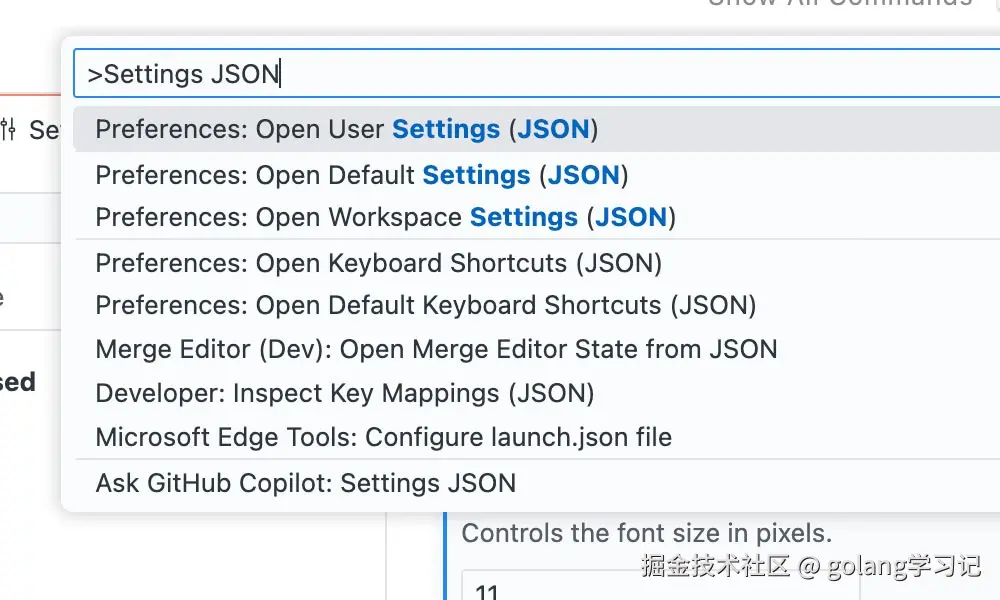The height and width of the screenshot is (600, 1000).
Task: Open Keyboard Shortcuts (JSON) command
Action: point(378,263)
